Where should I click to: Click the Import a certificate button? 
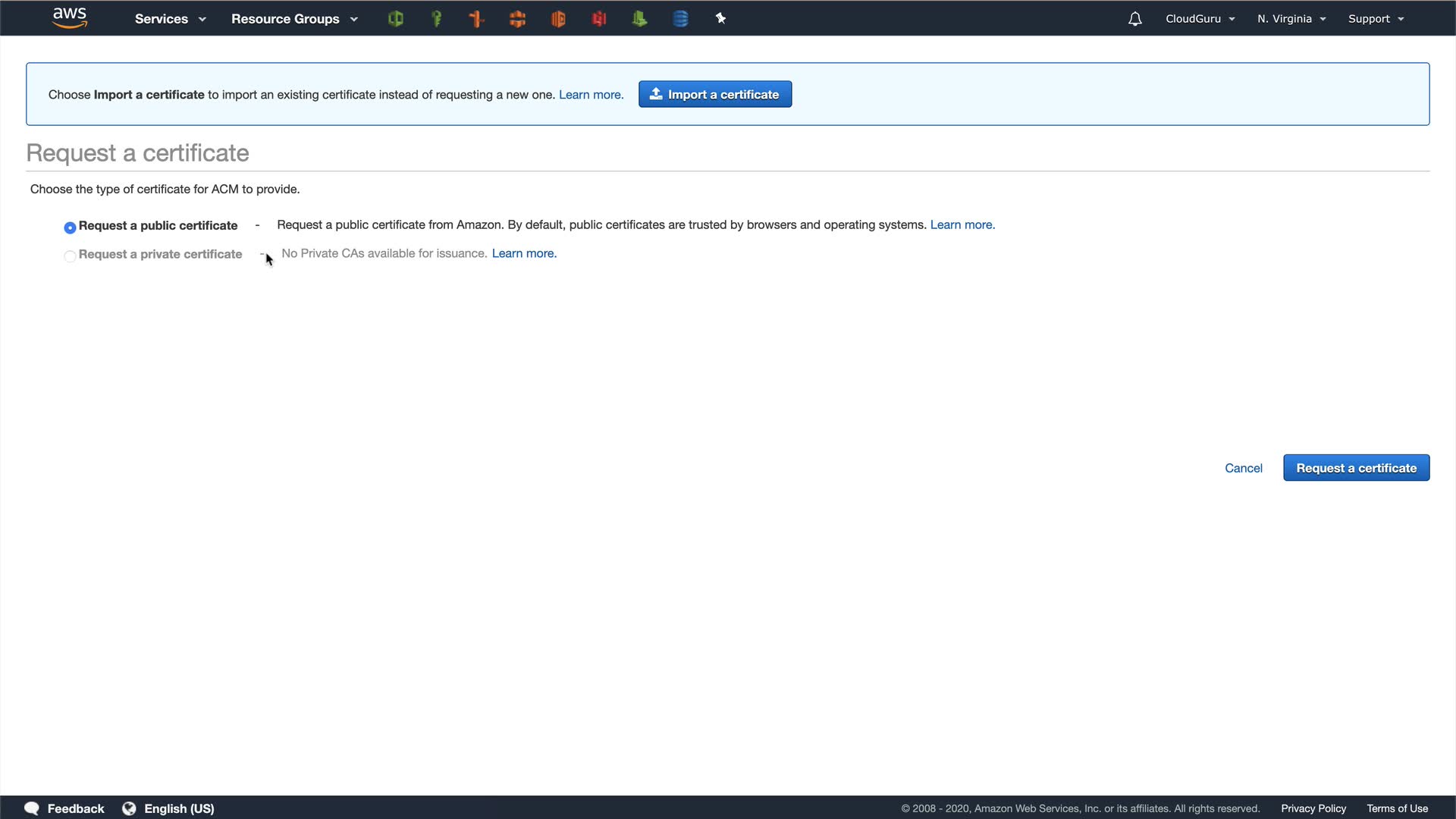pyautogui.click(x=714, y=94)
